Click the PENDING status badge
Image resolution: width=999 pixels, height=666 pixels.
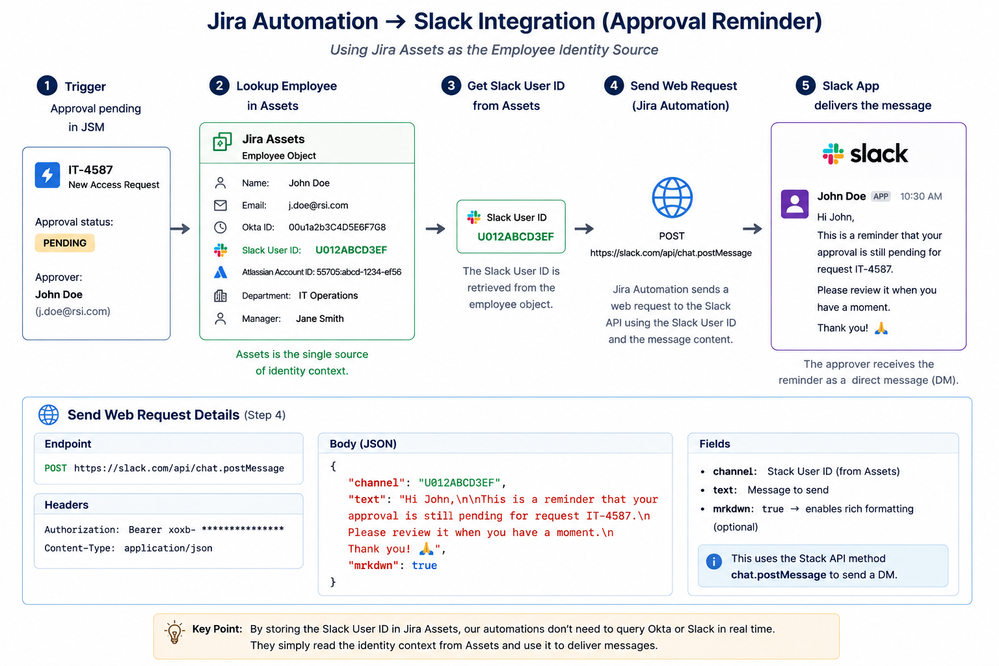(x=65, y=243)
